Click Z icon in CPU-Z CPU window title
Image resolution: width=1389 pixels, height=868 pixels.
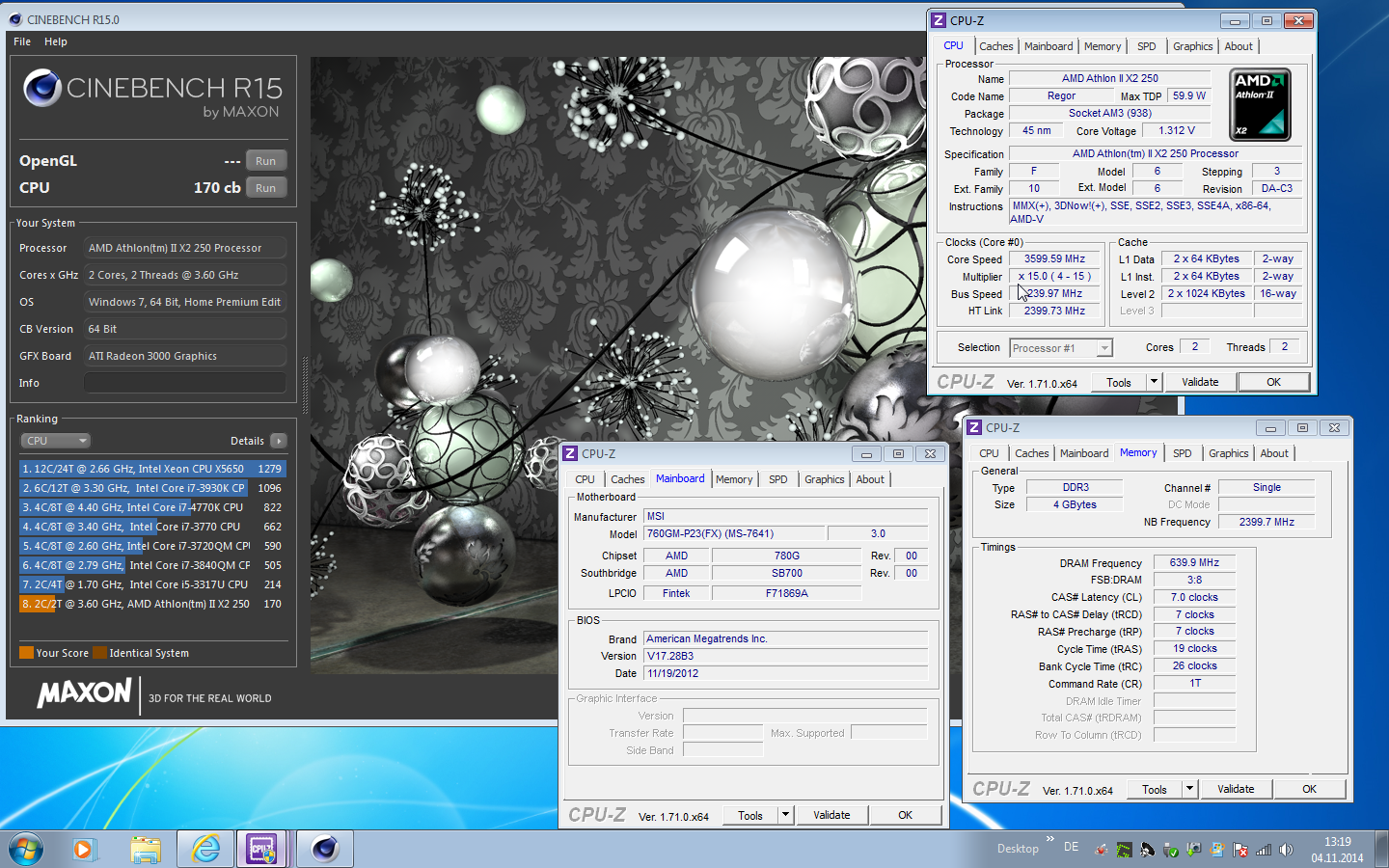pos(939,20)
